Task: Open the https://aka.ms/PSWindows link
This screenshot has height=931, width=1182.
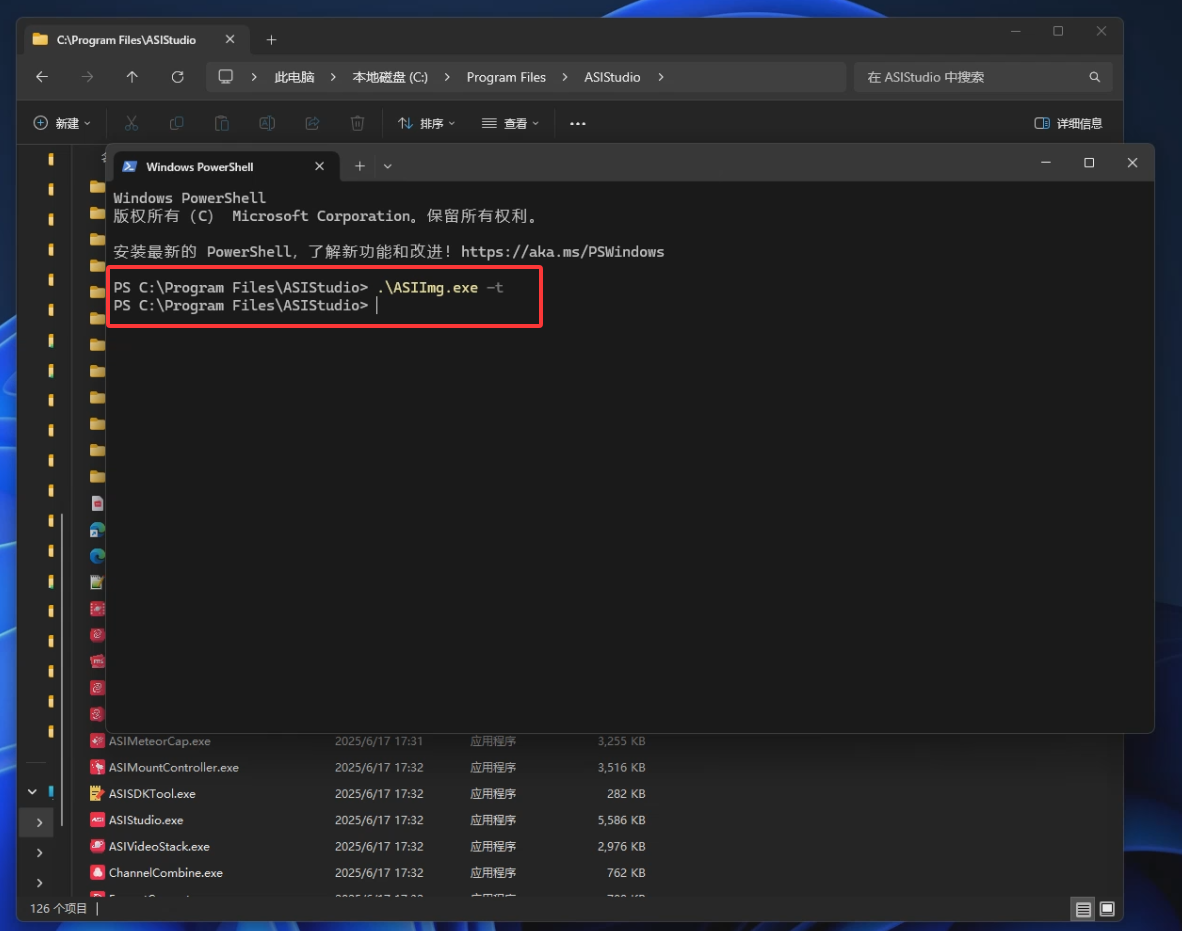Action: [562, 252]
